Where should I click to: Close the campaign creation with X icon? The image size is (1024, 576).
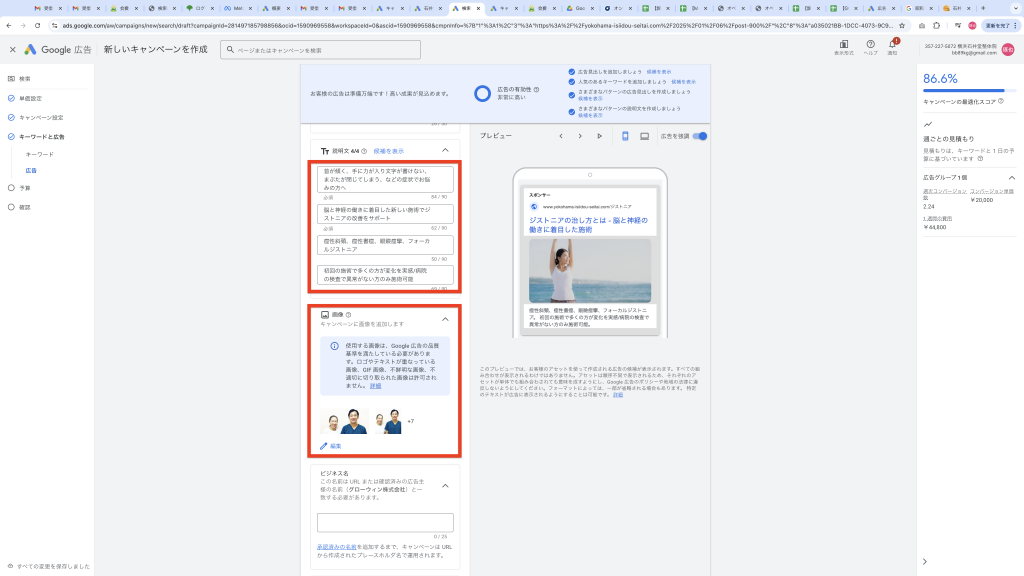[x=12, y=49]
